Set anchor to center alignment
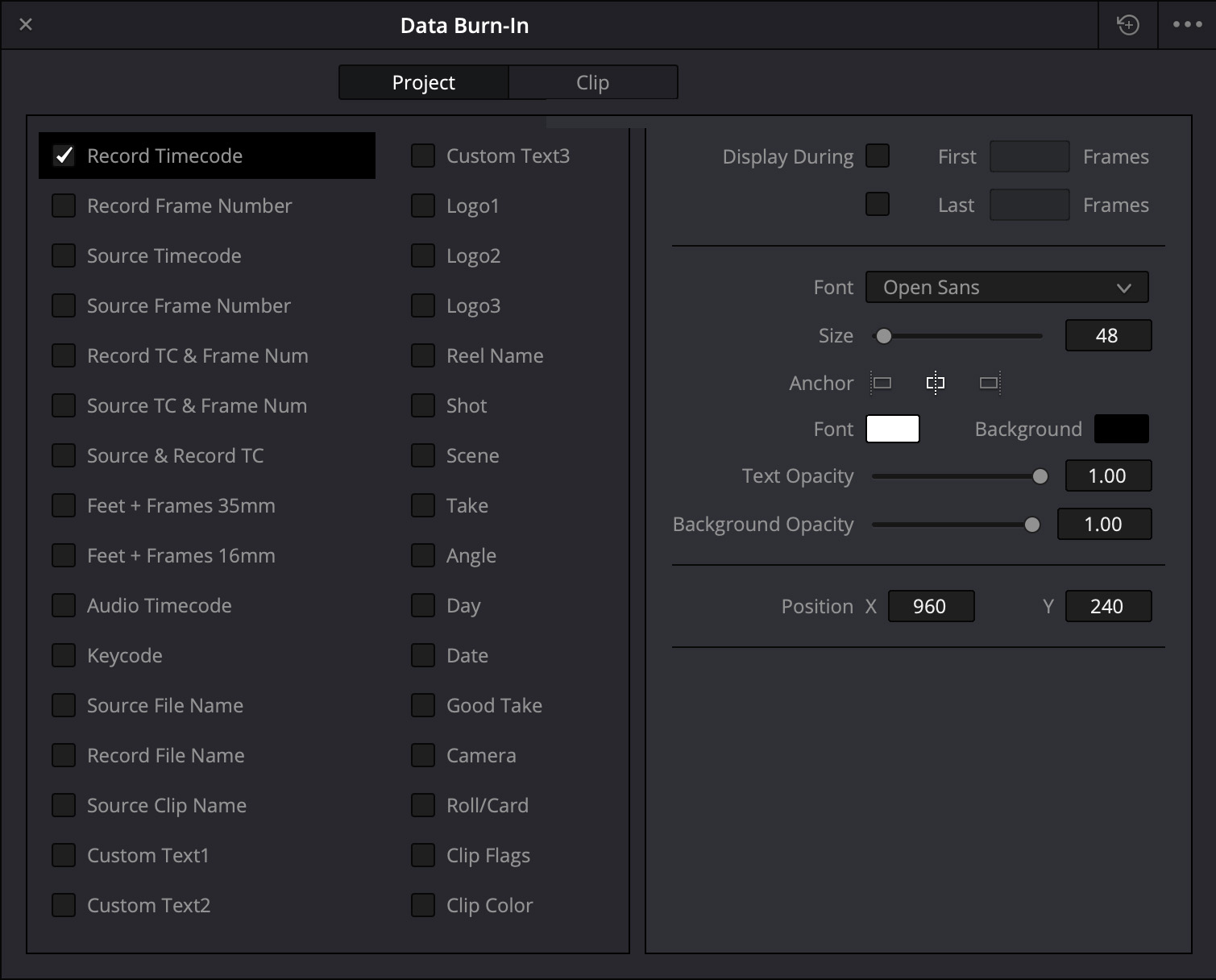Image resolution: width=1216 pixels, height=980 pixels. (935, 383)
